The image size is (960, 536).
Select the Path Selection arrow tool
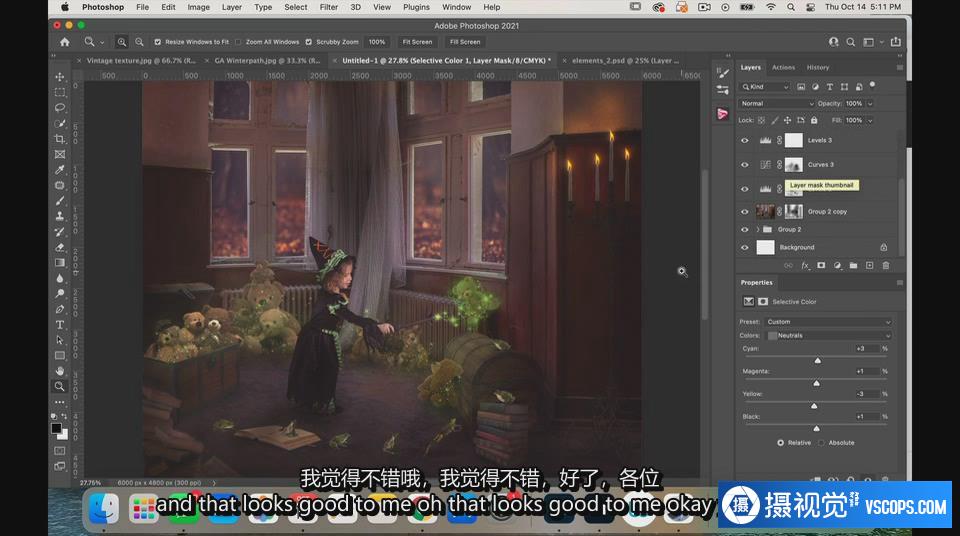click(x=59, y=340)
